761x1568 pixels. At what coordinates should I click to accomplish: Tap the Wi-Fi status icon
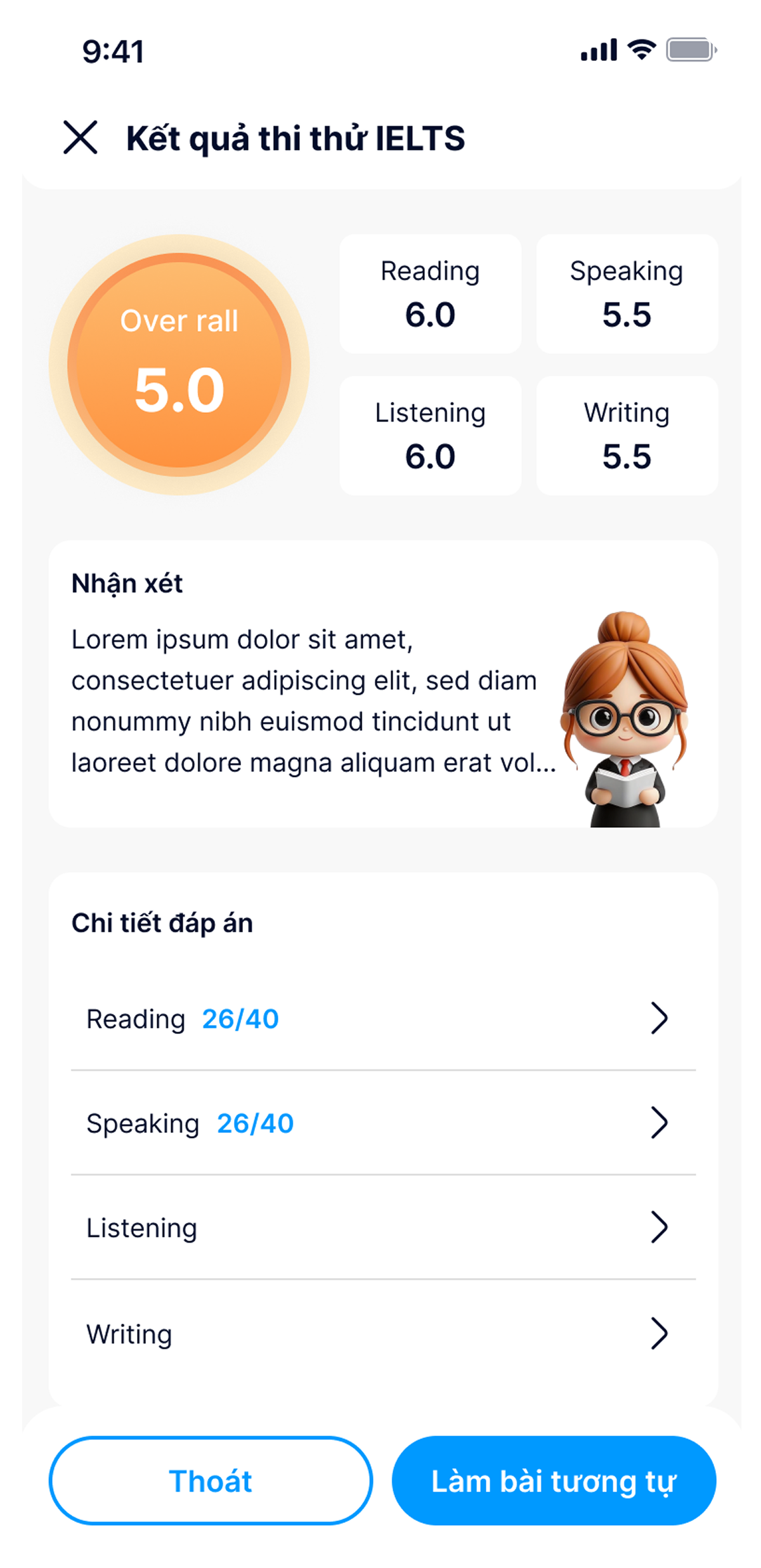(641, 50)
